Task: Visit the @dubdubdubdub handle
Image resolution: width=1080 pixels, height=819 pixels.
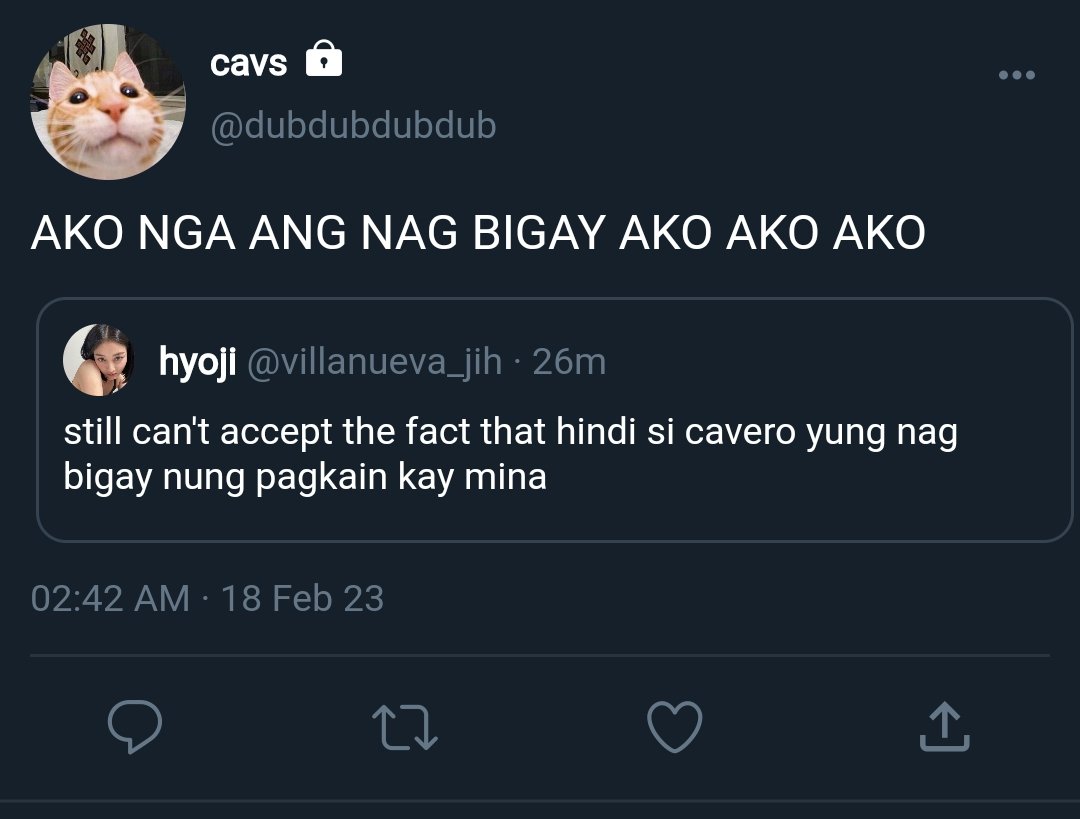Action: tap(353, 125)
